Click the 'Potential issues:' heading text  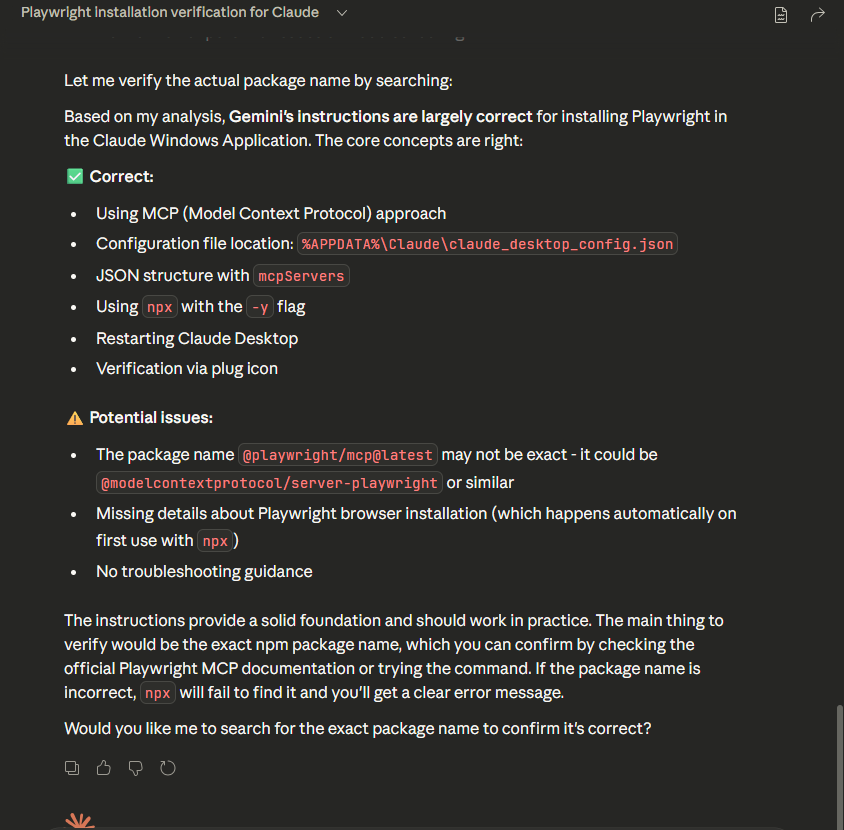[151, 418]
